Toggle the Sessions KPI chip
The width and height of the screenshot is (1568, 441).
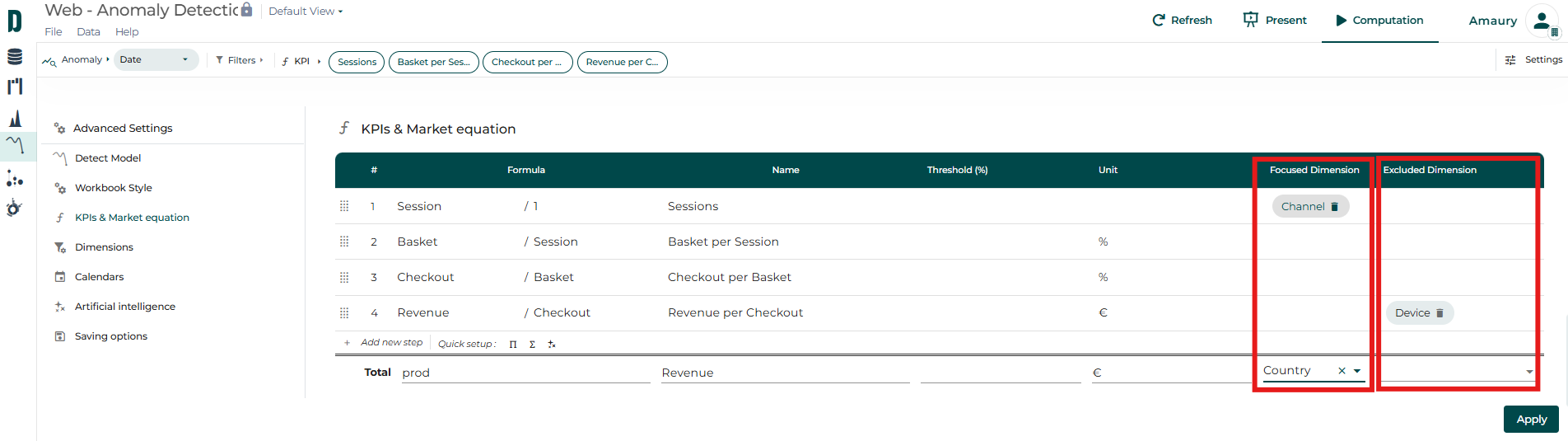[x=357, y=62]
